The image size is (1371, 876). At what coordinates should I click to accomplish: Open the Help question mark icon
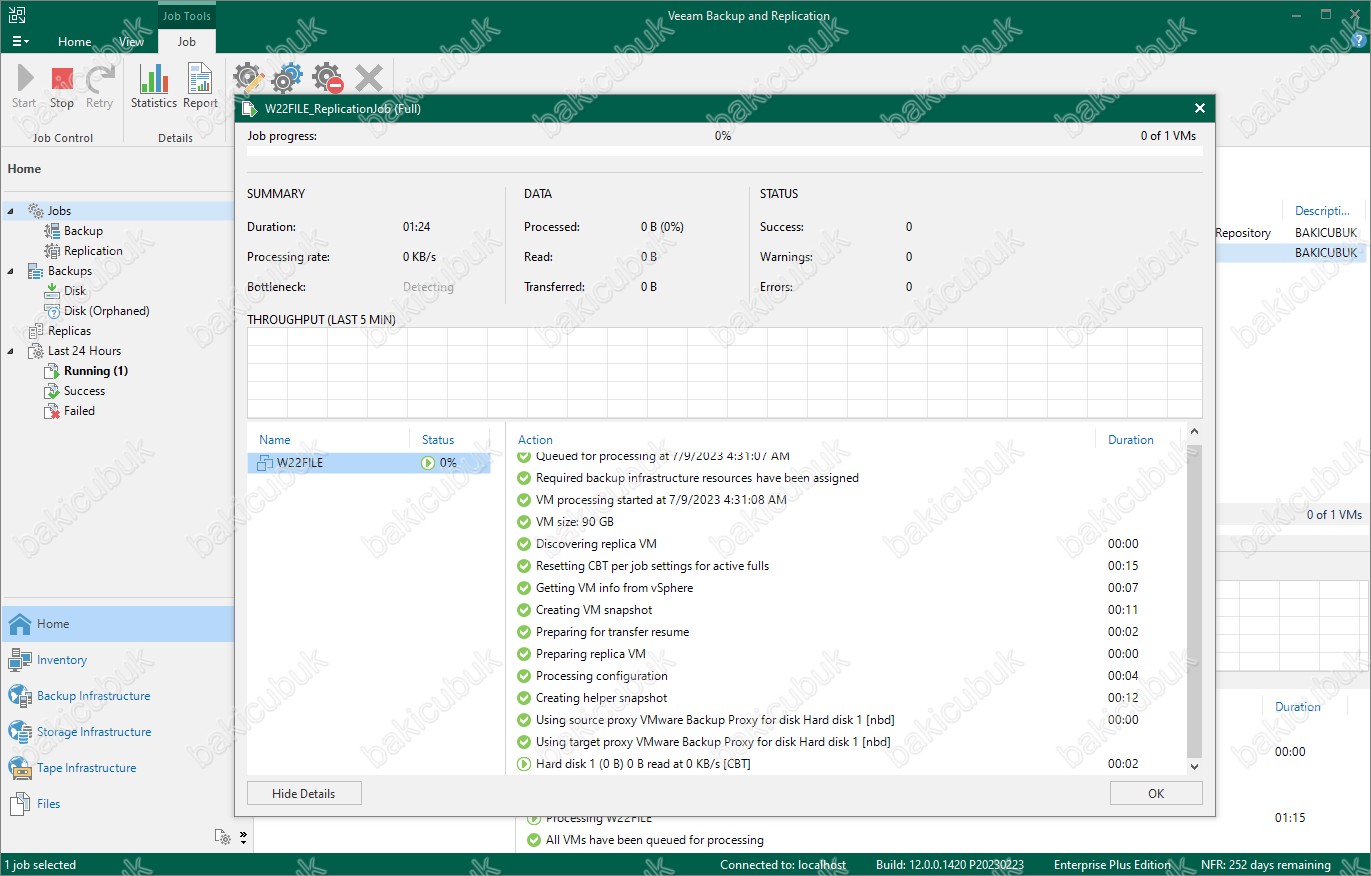coord(1357,41)
